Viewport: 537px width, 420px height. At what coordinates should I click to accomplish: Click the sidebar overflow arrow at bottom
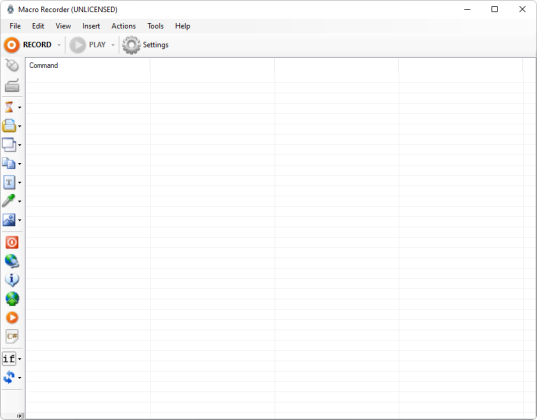point(20,416)
